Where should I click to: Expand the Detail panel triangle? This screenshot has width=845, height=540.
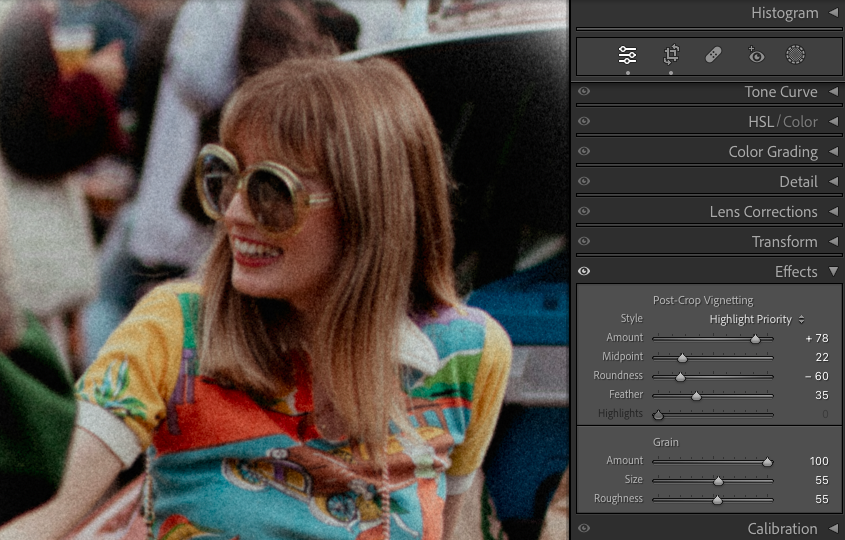pyautogui.click(x=834, y=182)
